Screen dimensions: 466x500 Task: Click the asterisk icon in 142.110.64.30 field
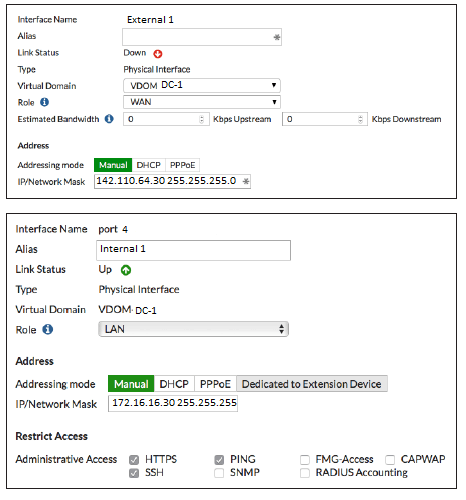pos(246,181)
